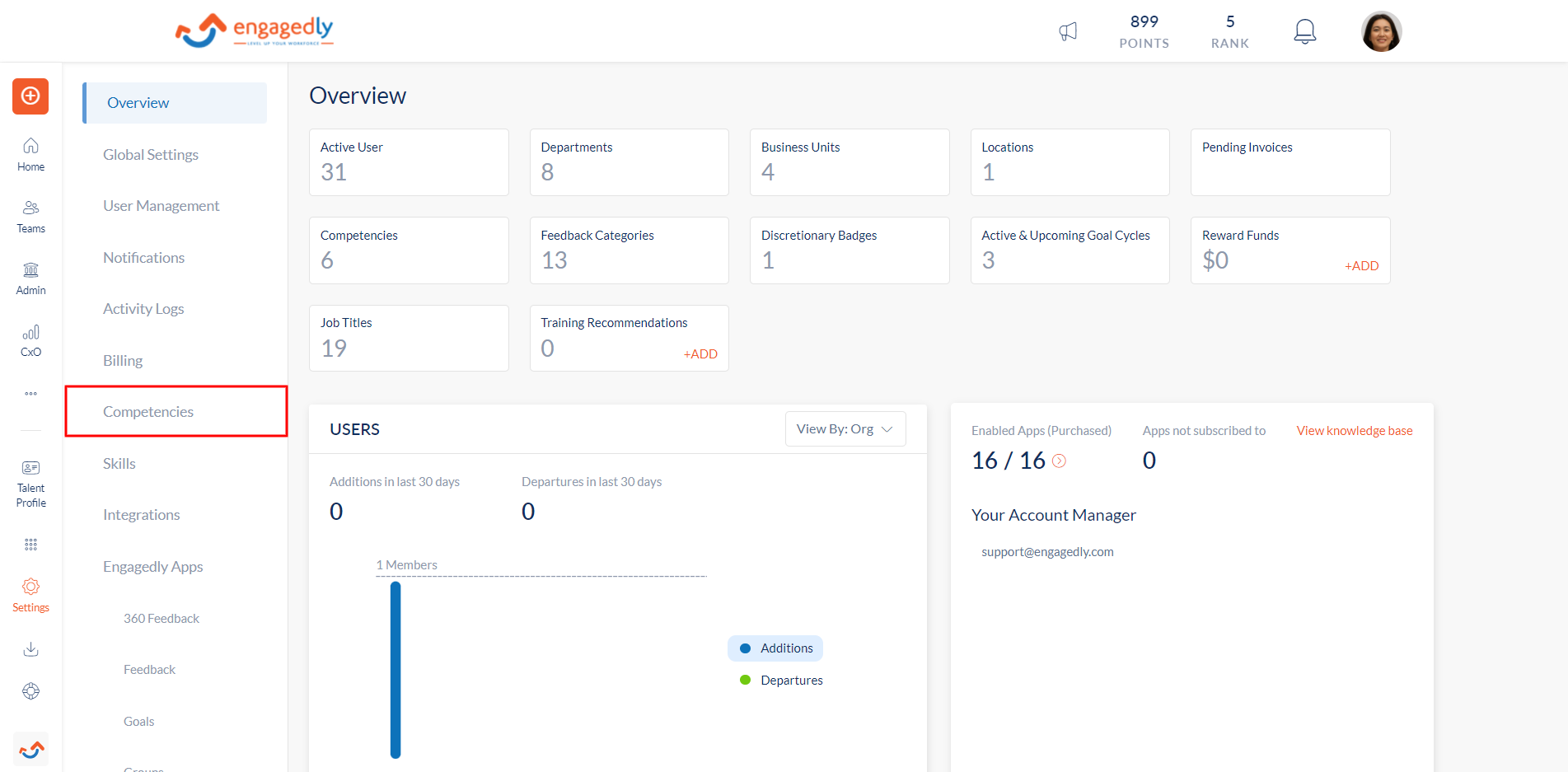Viewport: 1568px width, 772px height.
Task: Open the Active User card
Action: pyautogui.click(x=409, y=162)
